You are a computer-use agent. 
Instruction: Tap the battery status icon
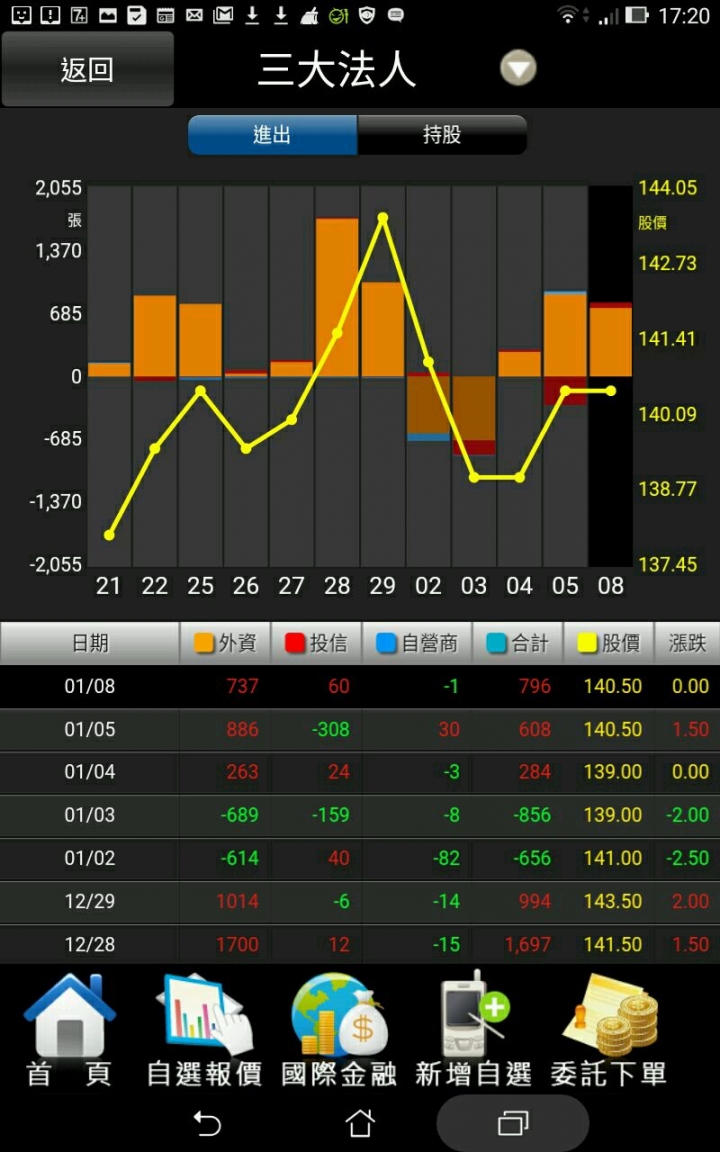(637, 15)
